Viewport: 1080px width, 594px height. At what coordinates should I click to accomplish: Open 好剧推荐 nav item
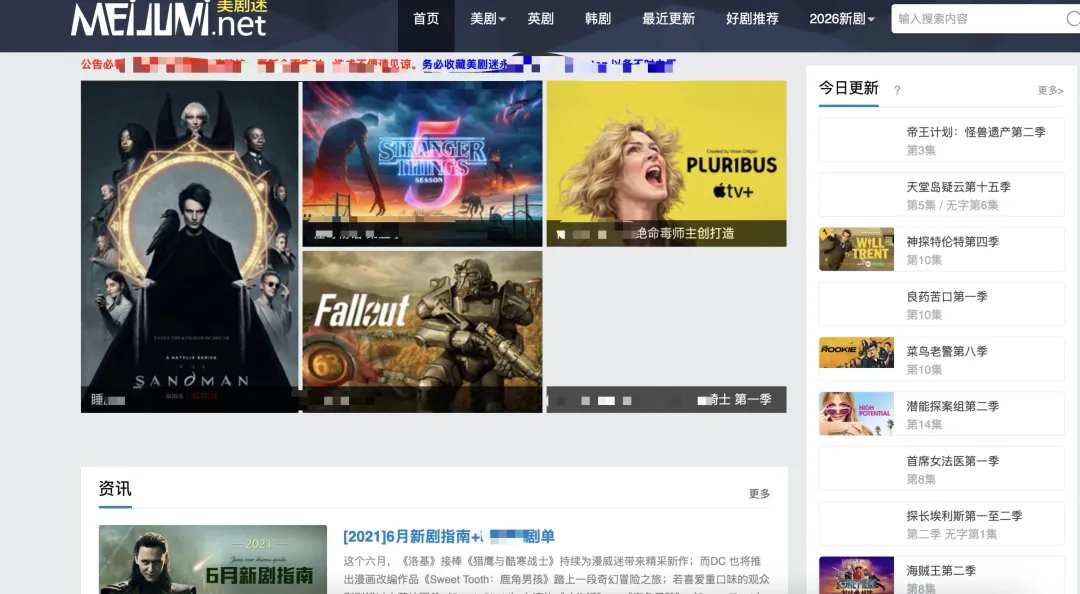click(752, 19)
